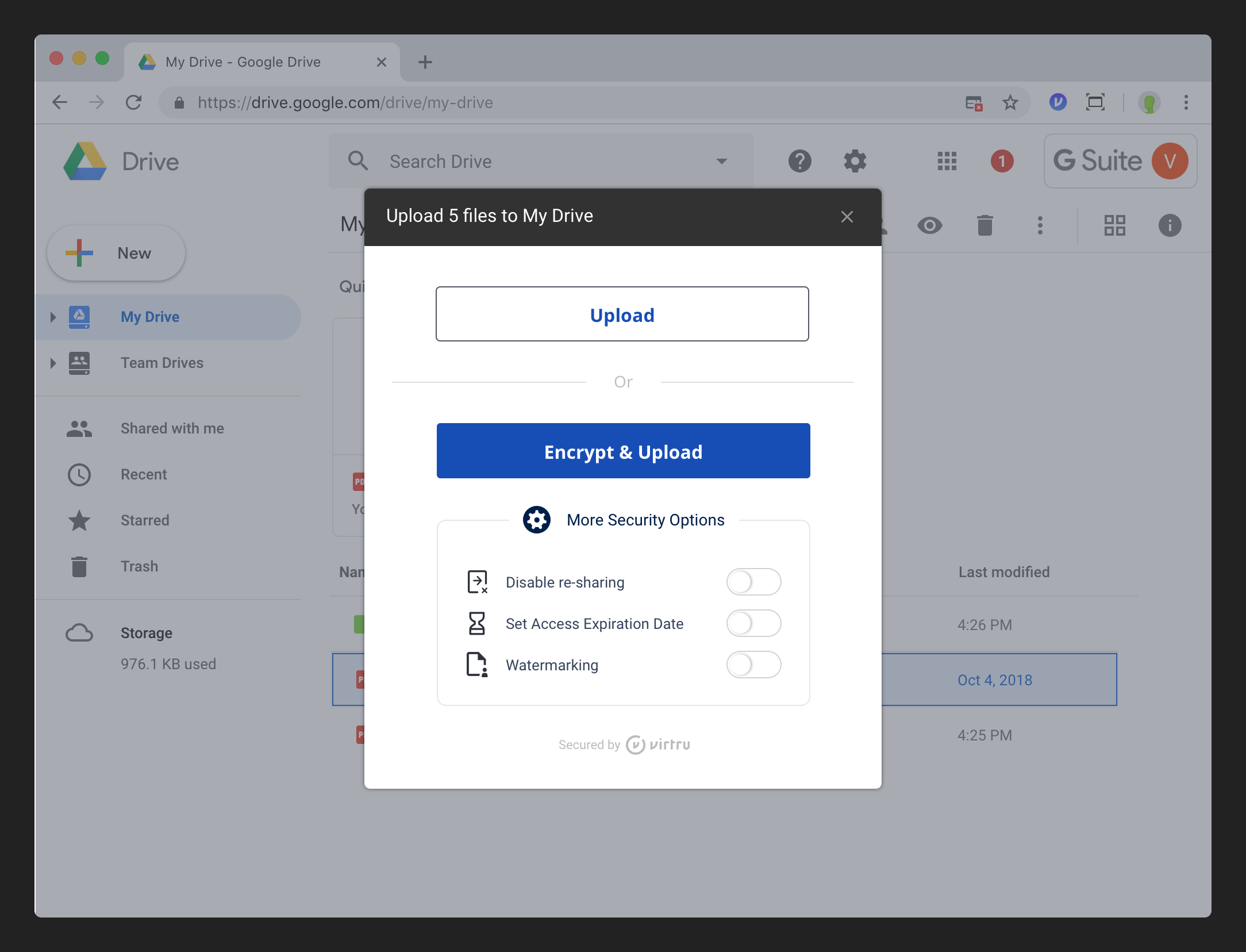Open the Chrome profile avatar
This screenshot has width=1246, height=952.
(1149, 103)
